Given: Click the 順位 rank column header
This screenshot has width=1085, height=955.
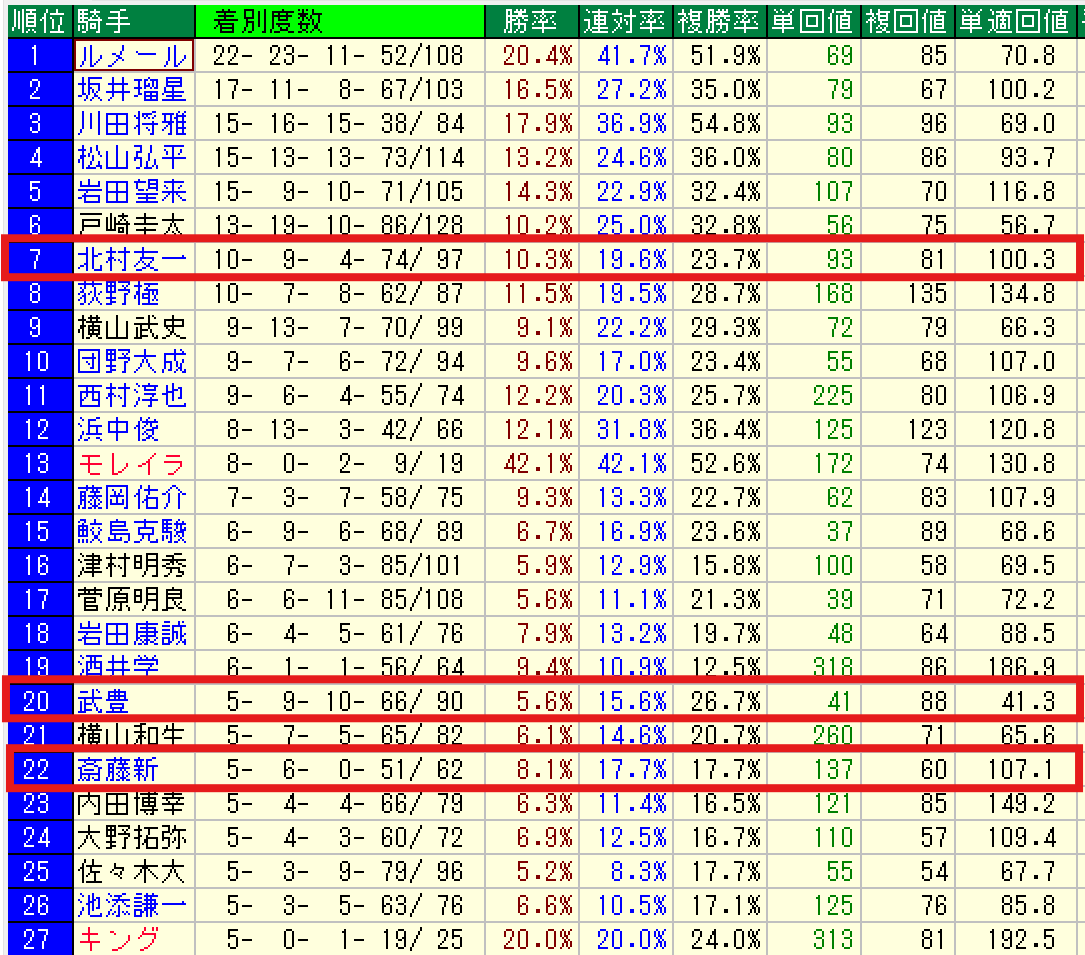Looking at the screenshot, I should coord(37,21).
